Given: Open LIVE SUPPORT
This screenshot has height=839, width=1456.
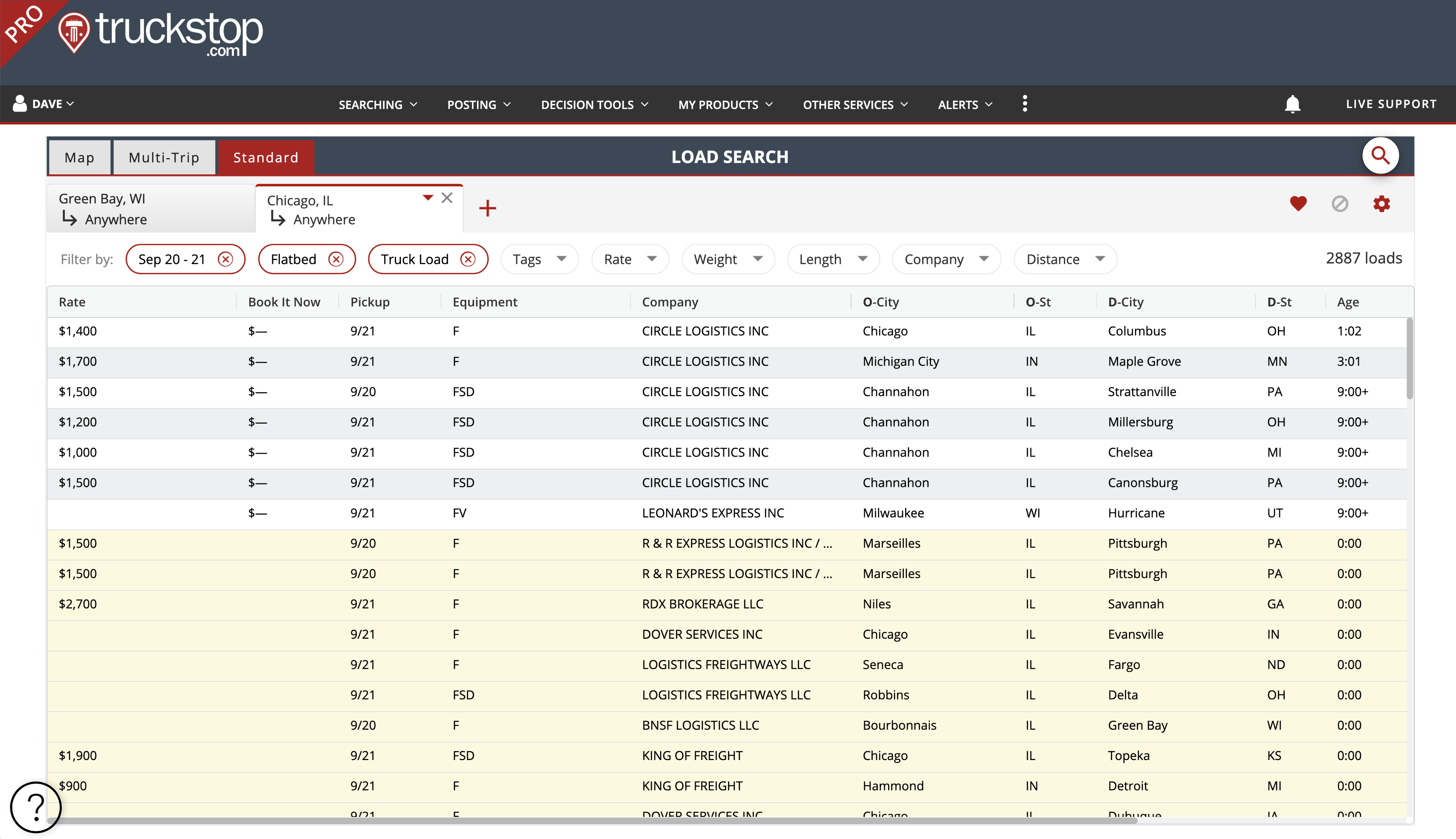Looking at the screenshot, I should [1392, 104].
